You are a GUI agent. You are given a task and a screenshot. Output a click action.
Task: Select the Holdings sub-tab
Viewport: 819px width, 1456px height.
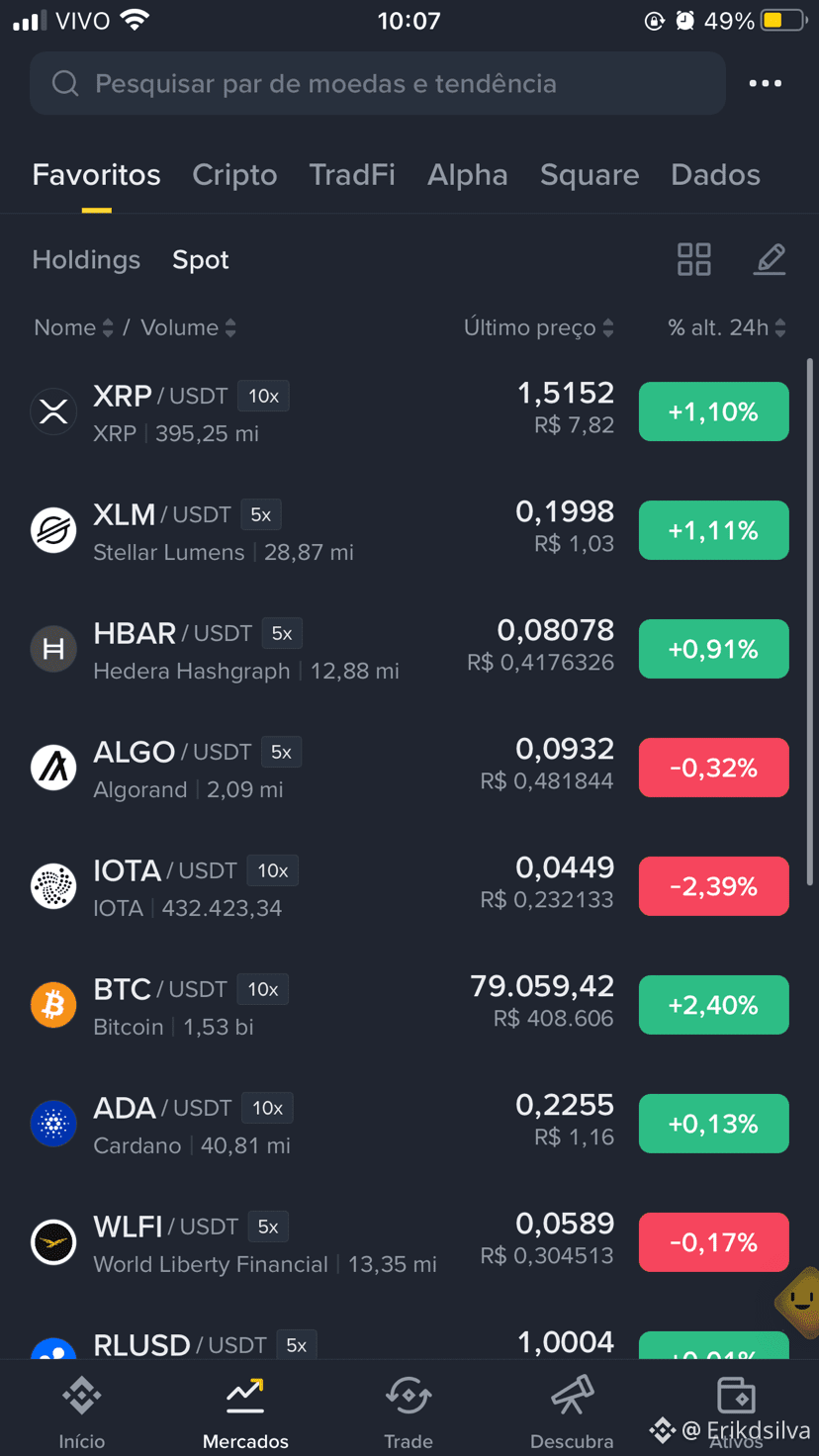[x=86, y=260]
